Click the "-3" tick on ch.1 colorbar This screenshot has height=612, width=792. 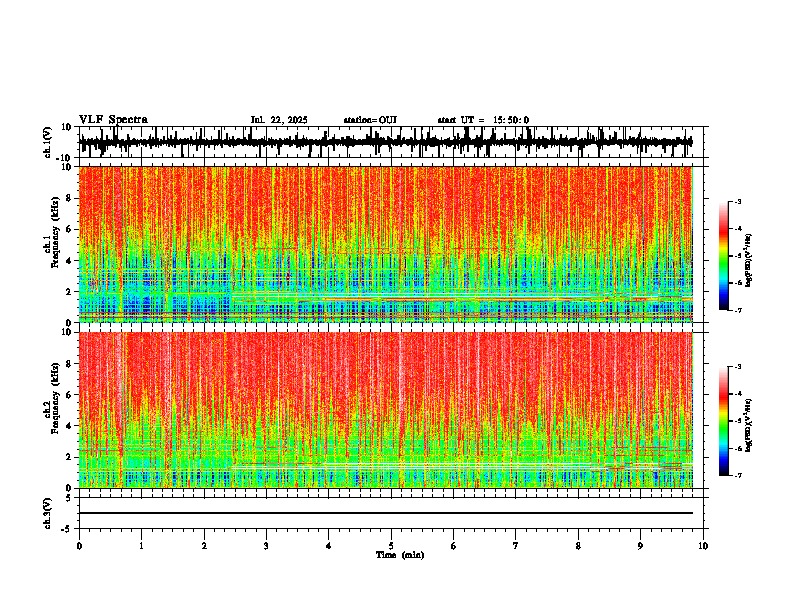click(737, 202)
